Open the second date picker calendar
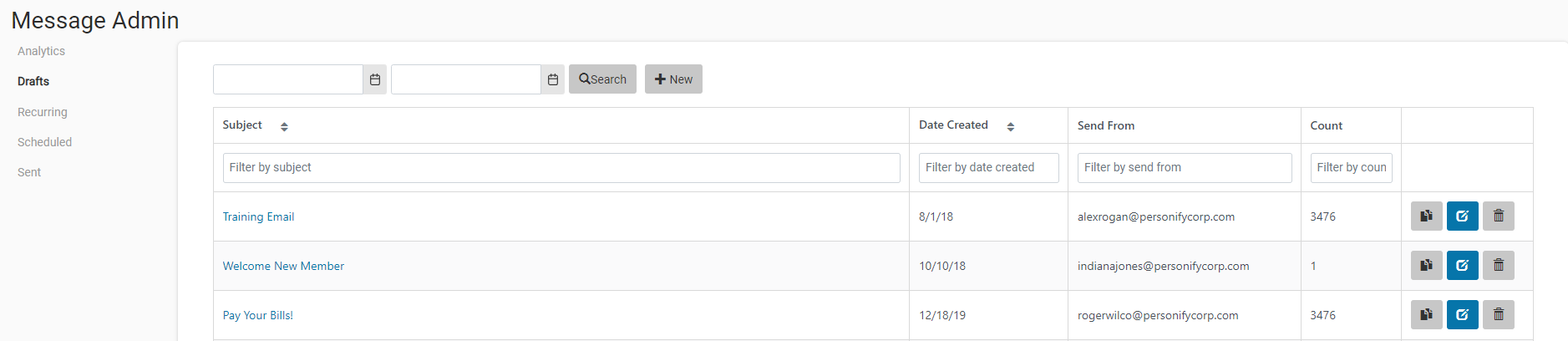 point(553,79)
